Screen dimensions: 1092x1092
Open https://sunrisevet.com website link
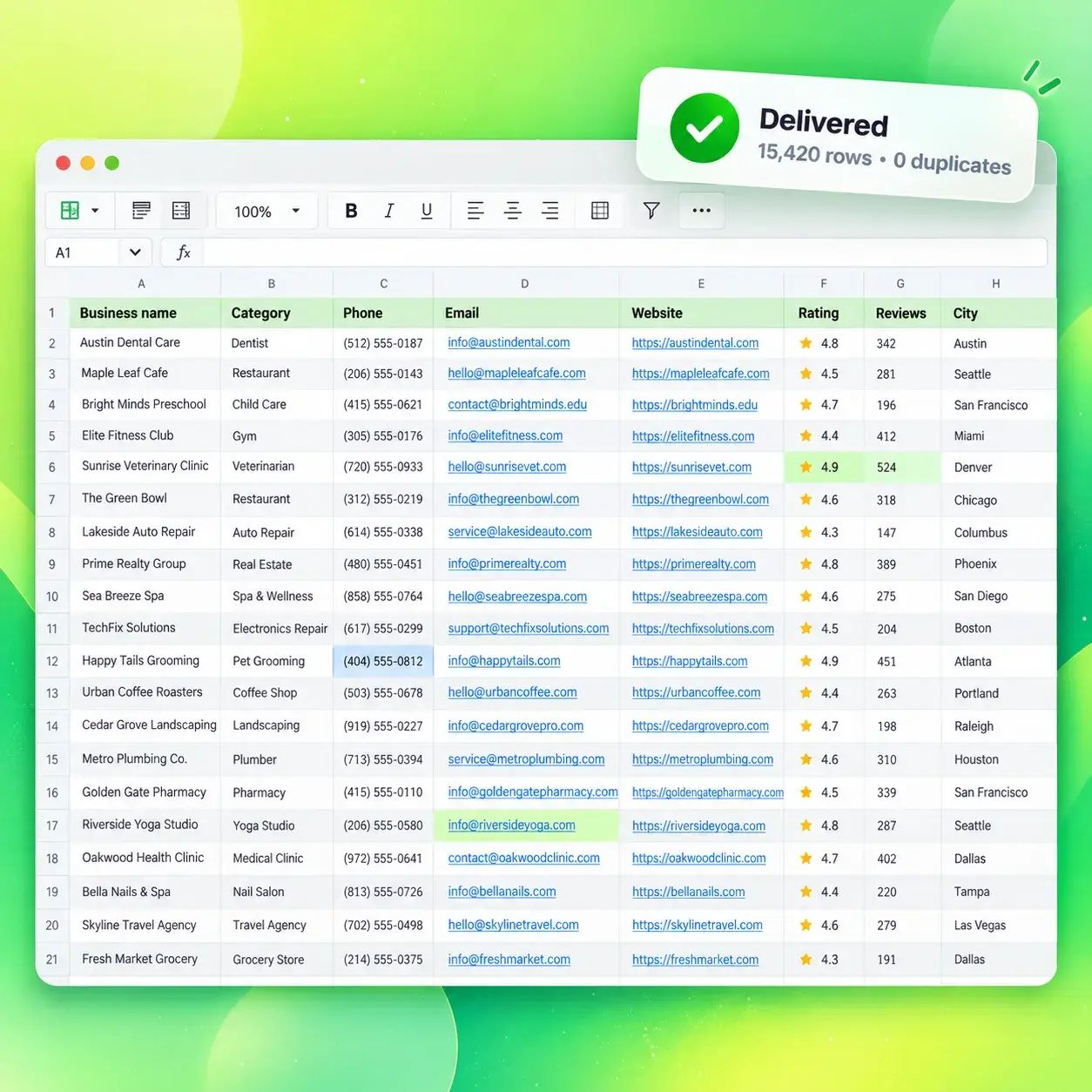691,468
